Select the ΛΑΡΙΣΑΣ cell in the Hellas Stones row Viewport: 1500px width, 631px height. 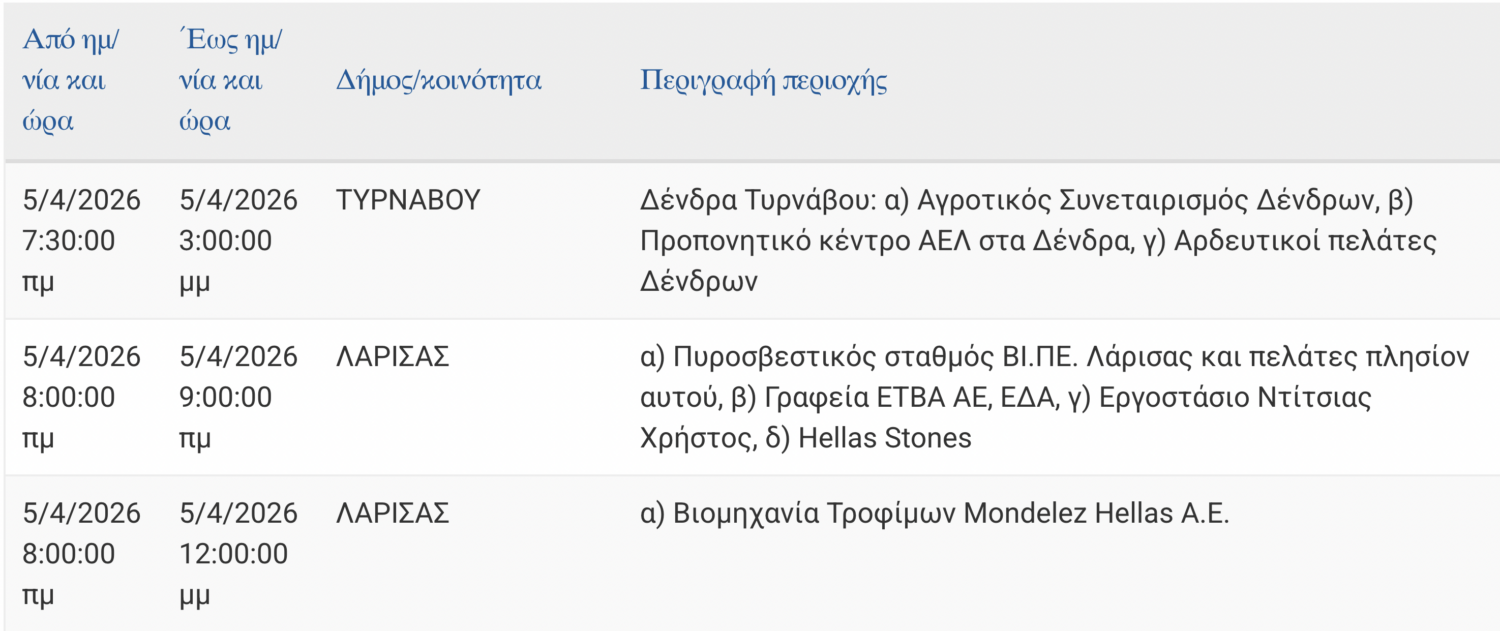pyautogui.click(x=393, y=357)
